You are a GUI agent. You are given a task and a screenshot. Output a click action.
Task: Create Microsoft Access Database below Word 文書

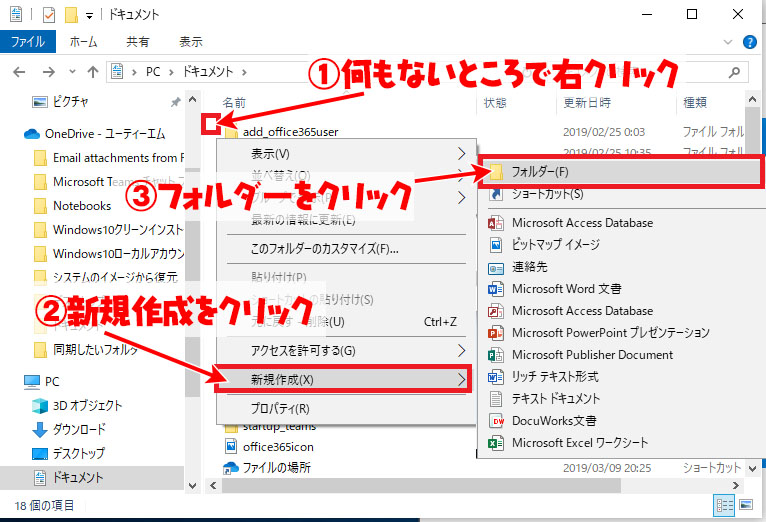pyautogui.click(x=621, y=311)
